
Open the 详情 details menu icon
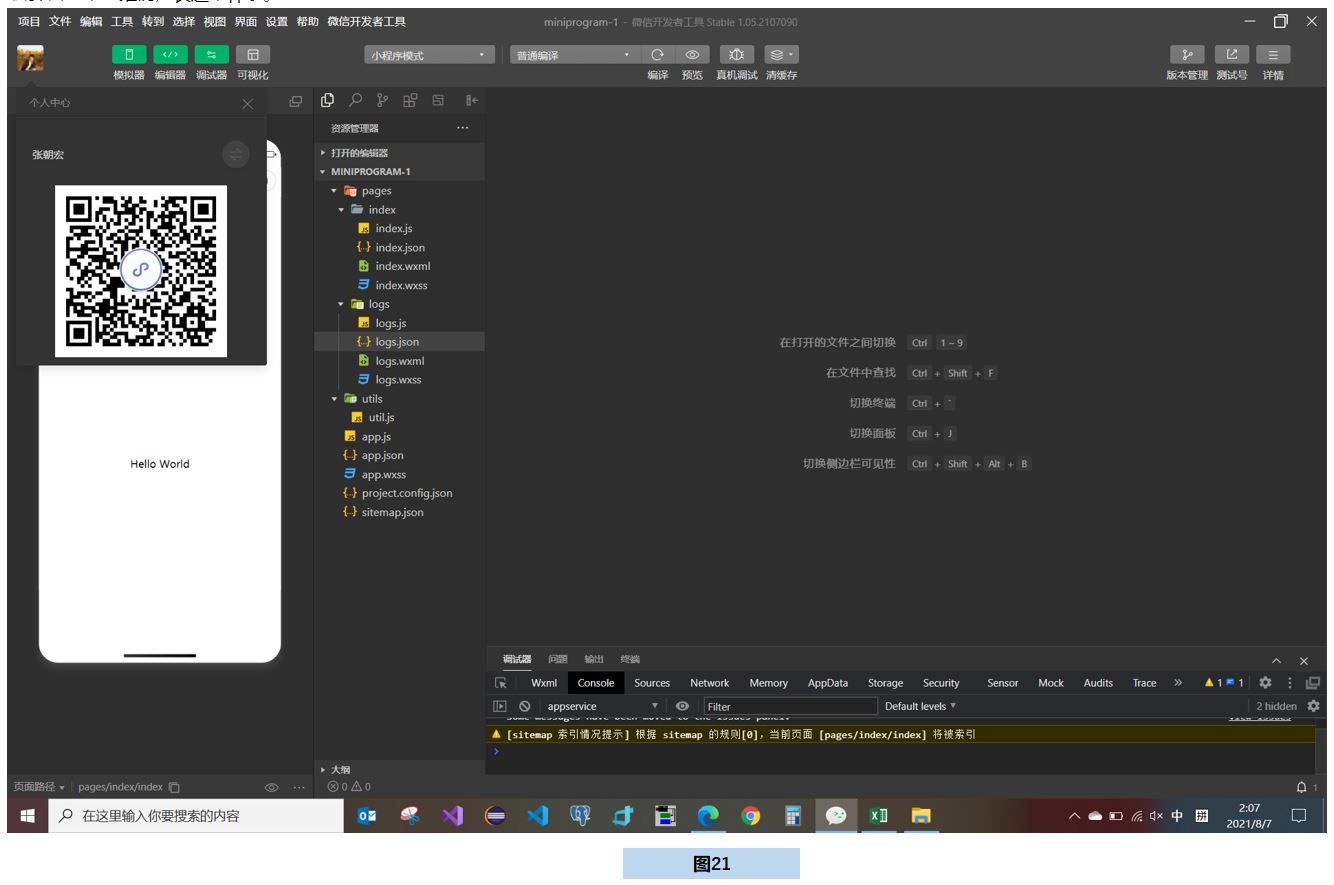click(1273, 55)
